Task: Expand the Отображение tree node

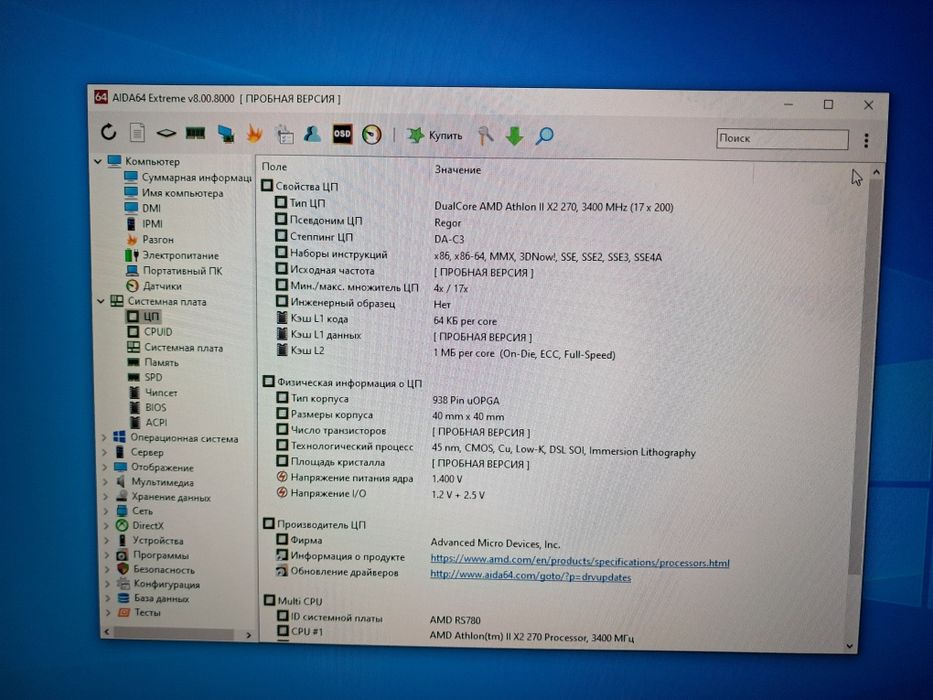Action: (x=105, y=467)
